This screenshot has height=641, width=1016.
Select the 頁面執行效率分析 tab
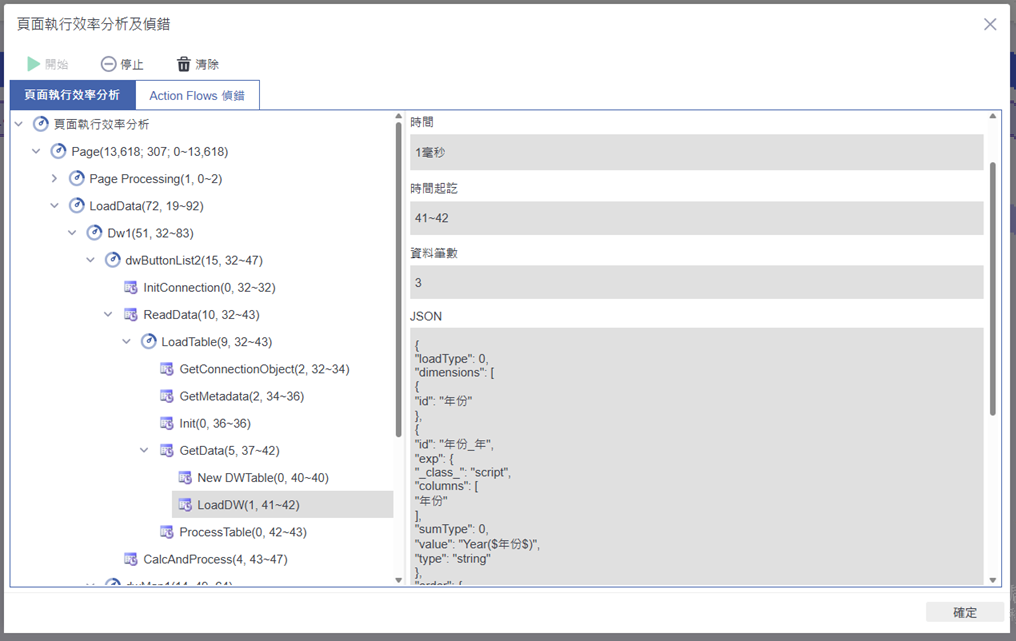point(72,96)
